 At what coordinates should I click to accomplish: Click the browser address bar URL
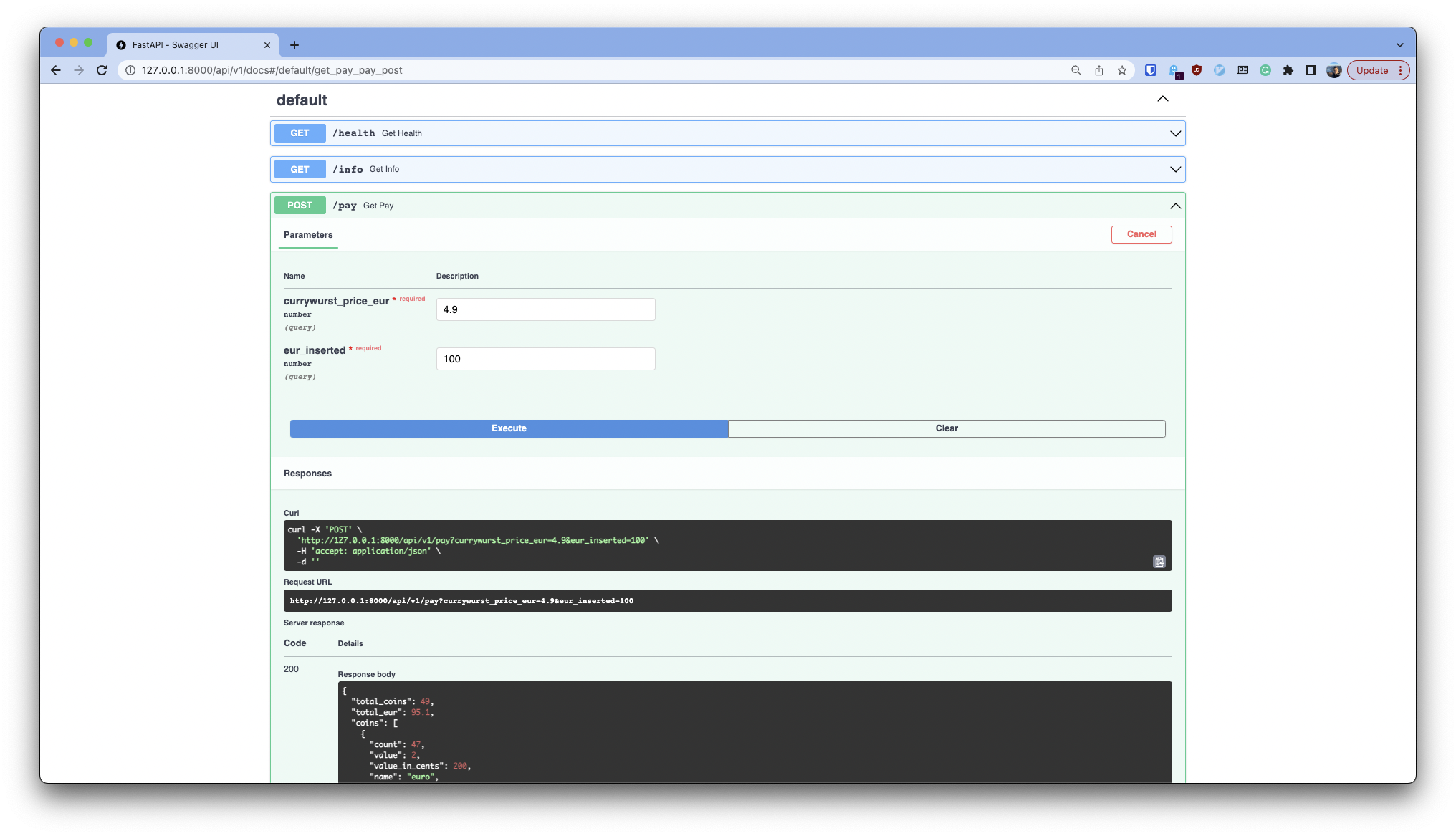[272, 70]
